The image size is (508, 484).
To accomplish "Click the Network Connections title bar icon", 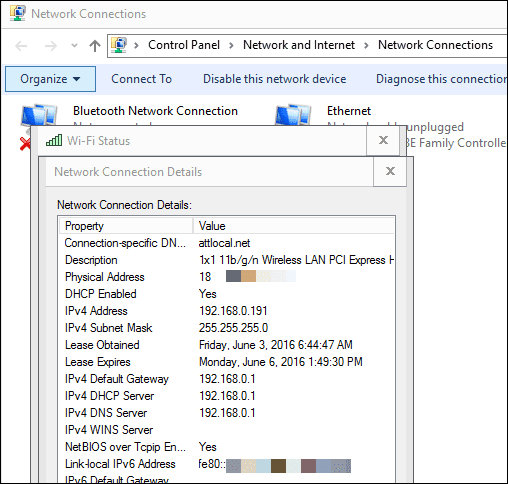I will click(18, 13).
